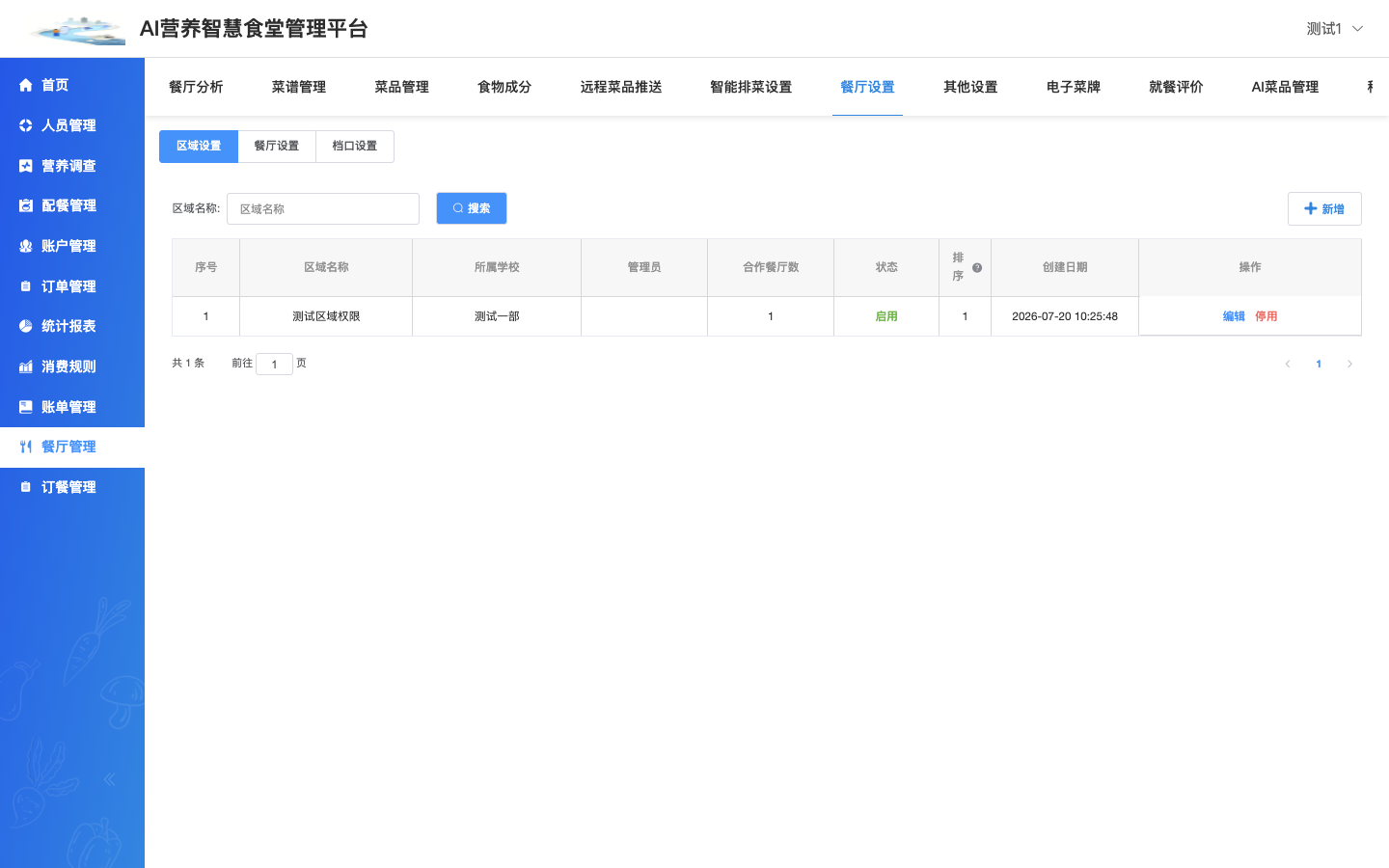Click the 新增 add button
Image resolution: width=1389 pixels, height=868 pixels.
(1324, 208)
